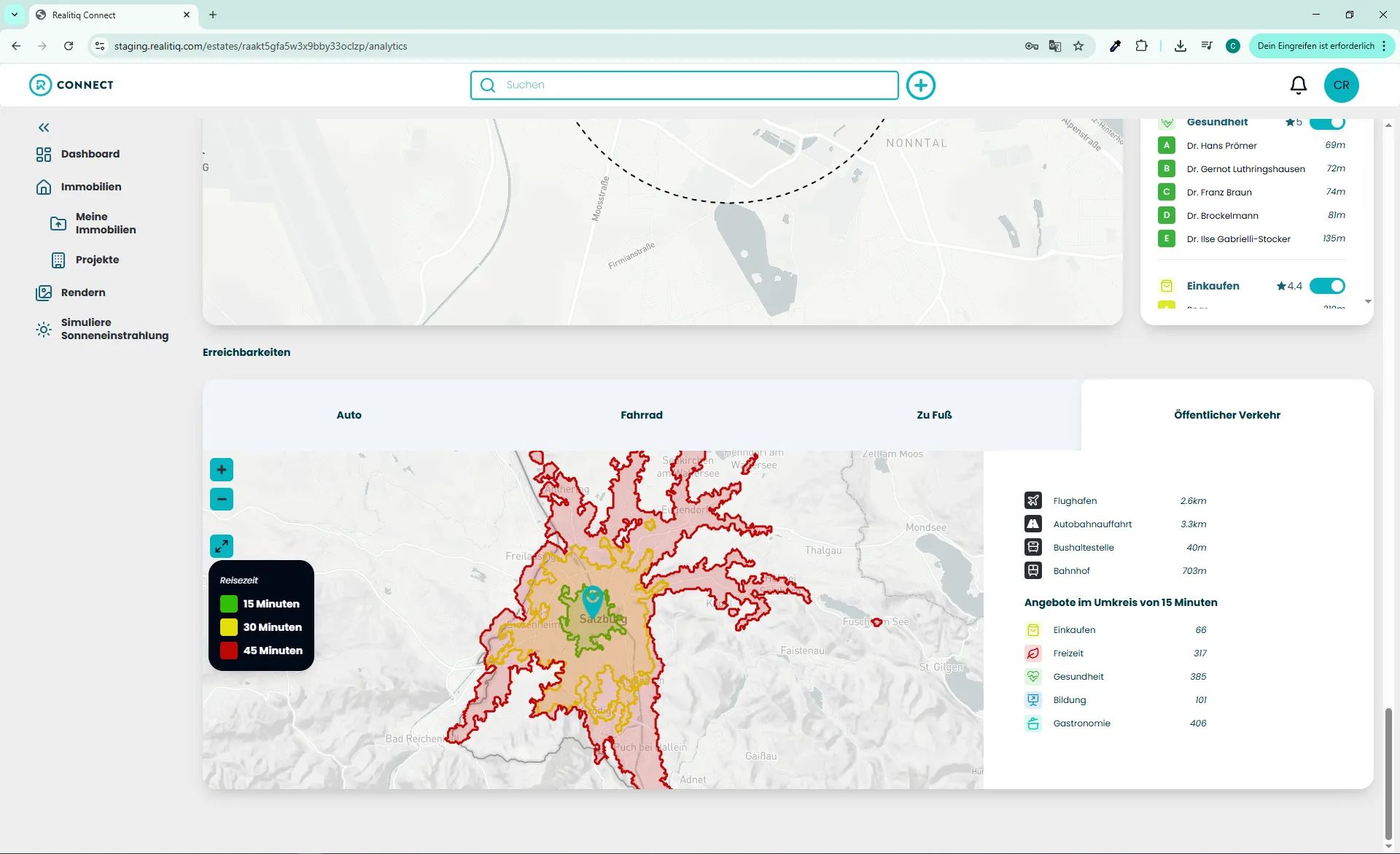Image resolution: width=1400 pixels, height=854 pixels.
Task: Click the Bahnhof train icon
Action: [1033, 570]
